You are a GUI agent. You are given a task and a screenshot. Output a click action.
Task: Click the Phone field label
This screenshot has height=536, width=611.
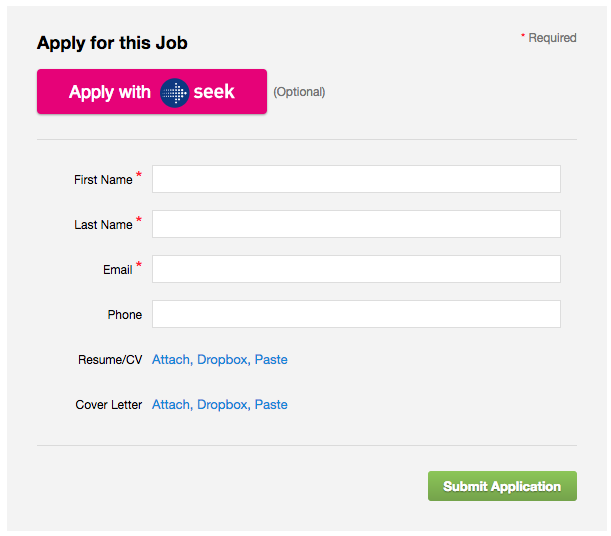(125, 315)
